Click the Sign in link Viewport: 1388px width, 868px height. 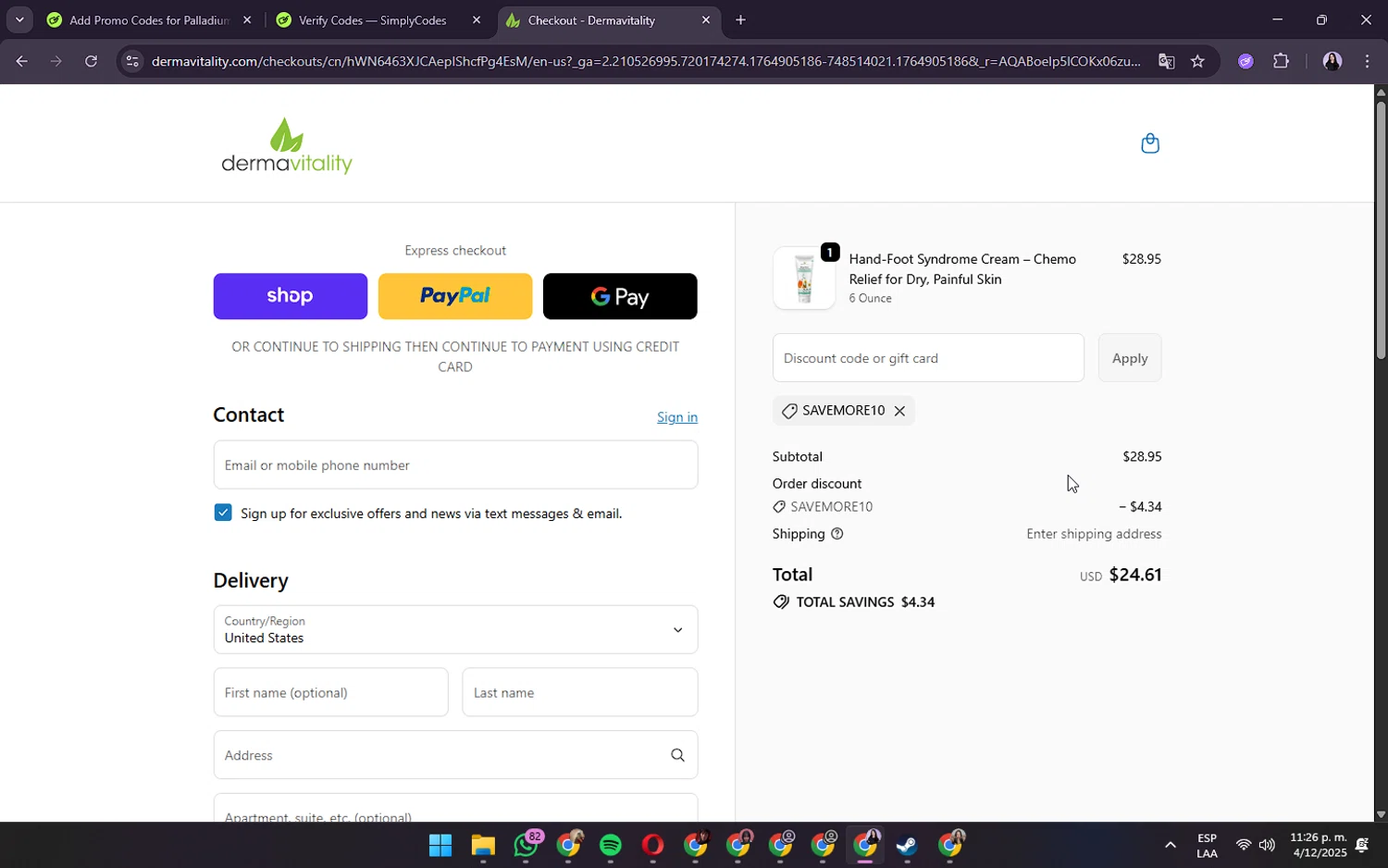tap(677, 417)
